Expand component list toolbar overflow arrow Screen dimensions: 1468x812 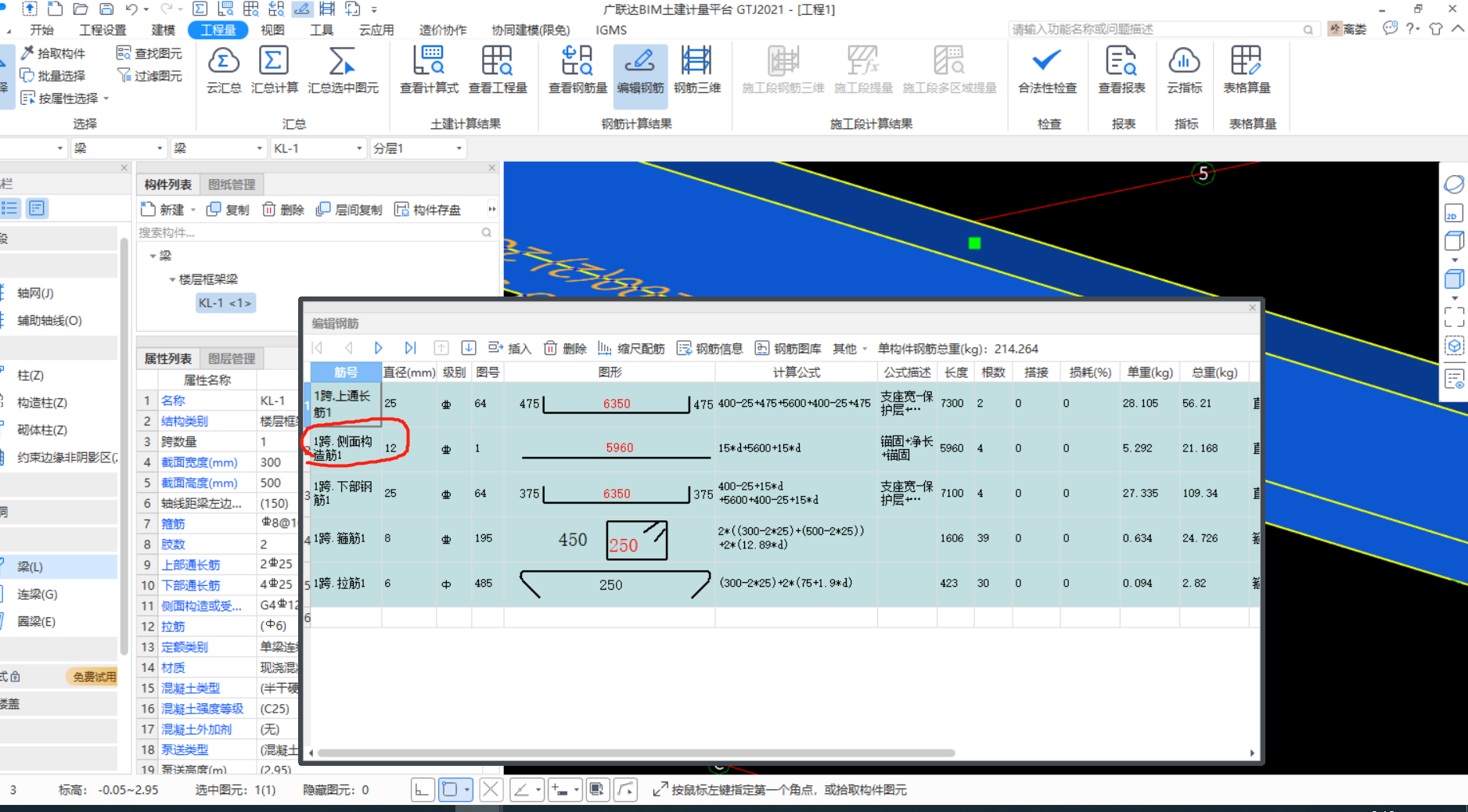click(x=492, y=209)
